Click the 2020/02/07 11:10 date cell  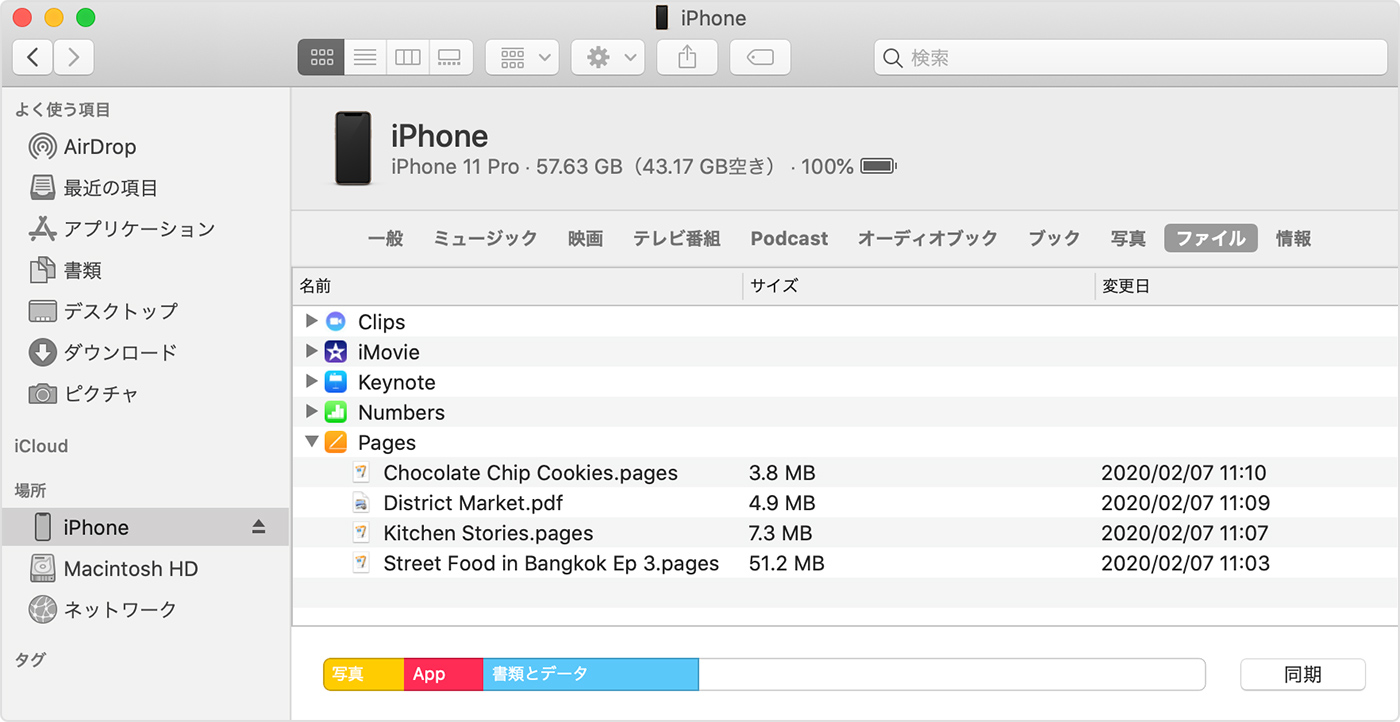point(1184,473)
